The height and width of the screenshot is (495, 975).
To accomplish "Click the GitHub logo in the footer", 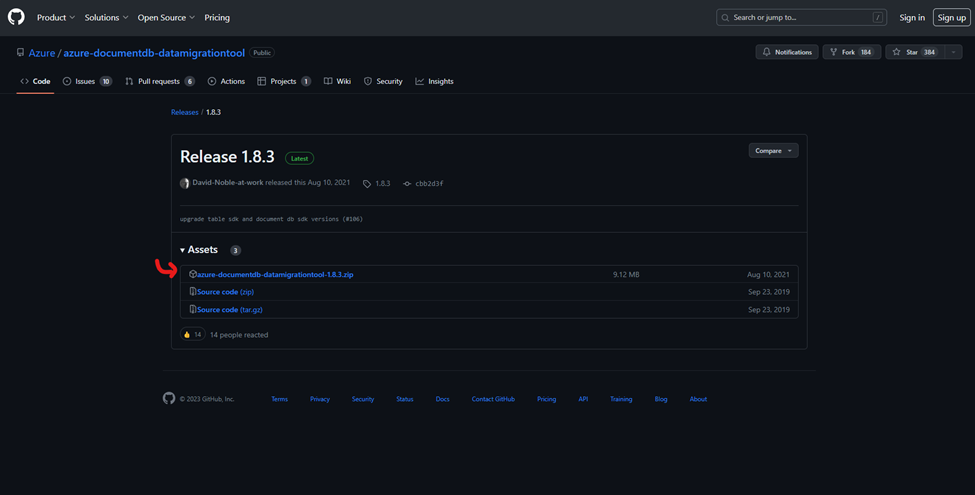I will [169, 399].
